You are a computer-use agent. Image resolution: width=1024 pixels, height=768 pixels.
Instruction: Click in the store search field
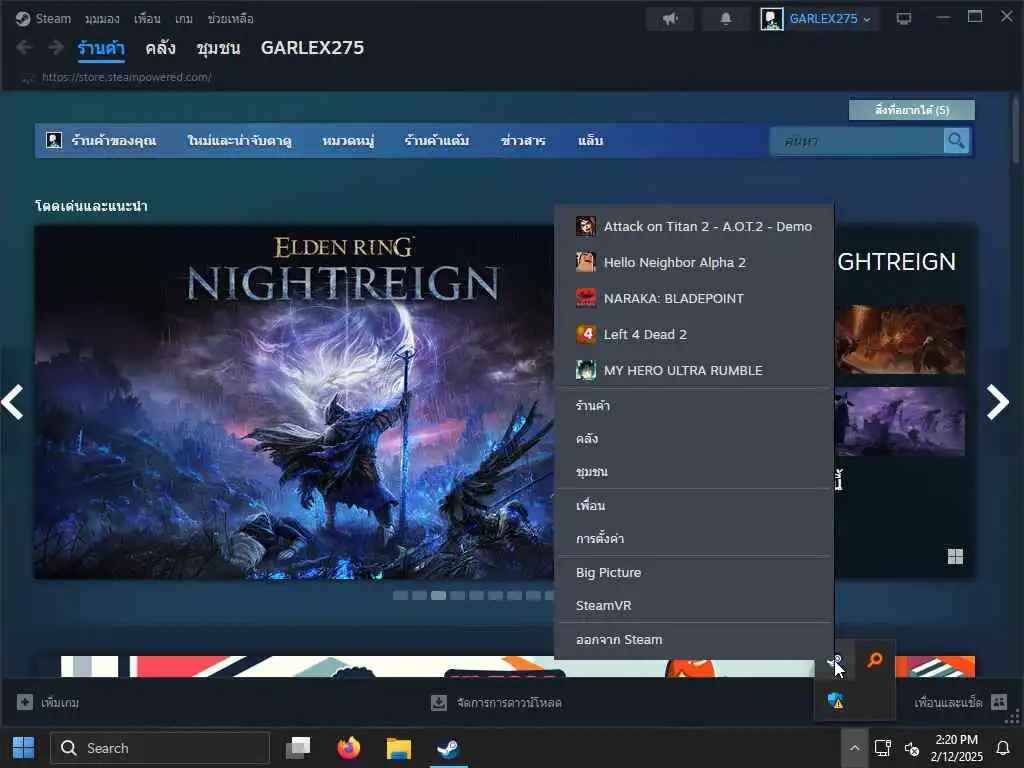pos(857,140)
